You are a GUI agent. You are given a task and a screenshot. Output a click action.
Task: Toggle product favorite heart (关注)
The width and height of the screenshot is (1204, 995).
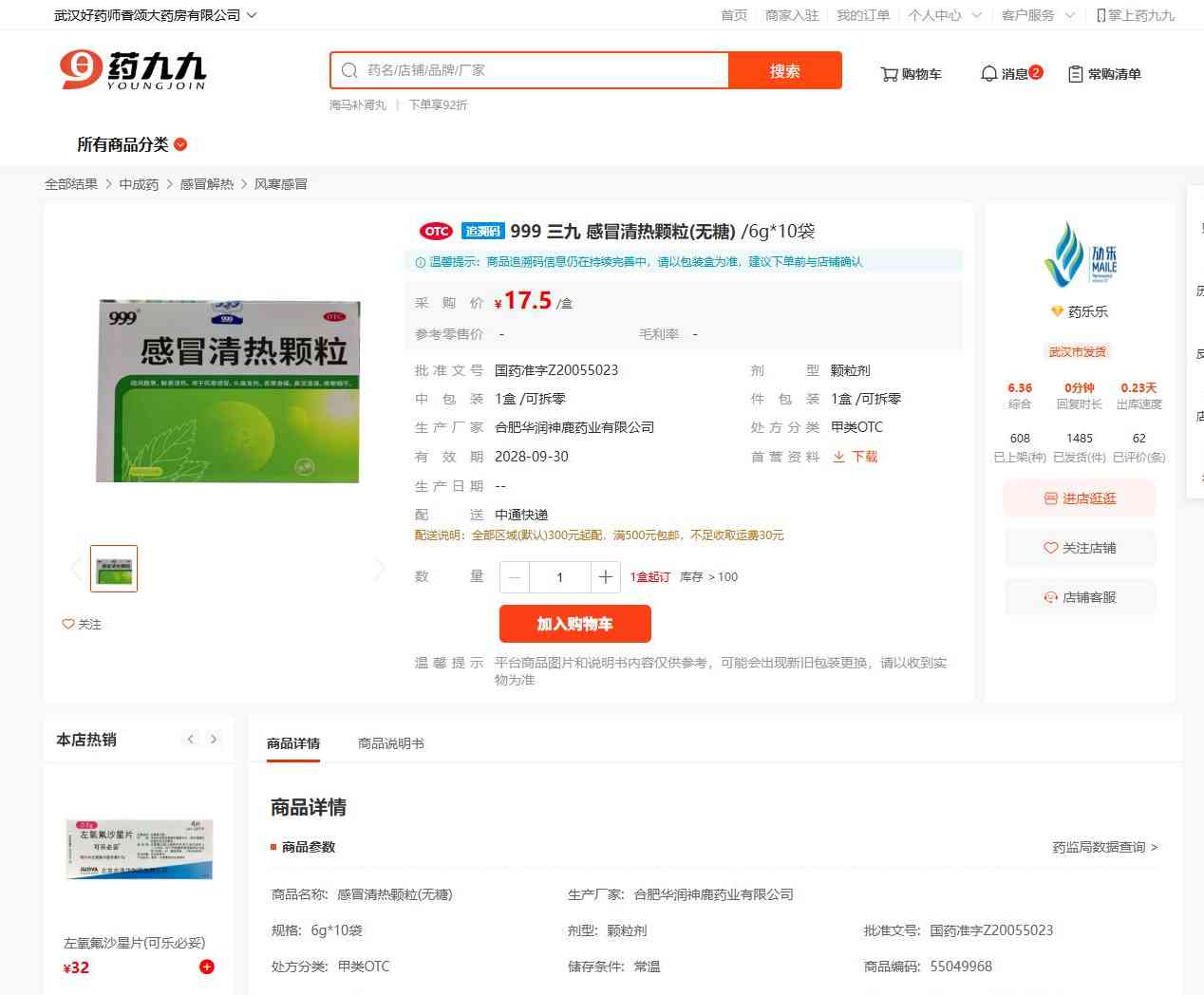(82, 624)
